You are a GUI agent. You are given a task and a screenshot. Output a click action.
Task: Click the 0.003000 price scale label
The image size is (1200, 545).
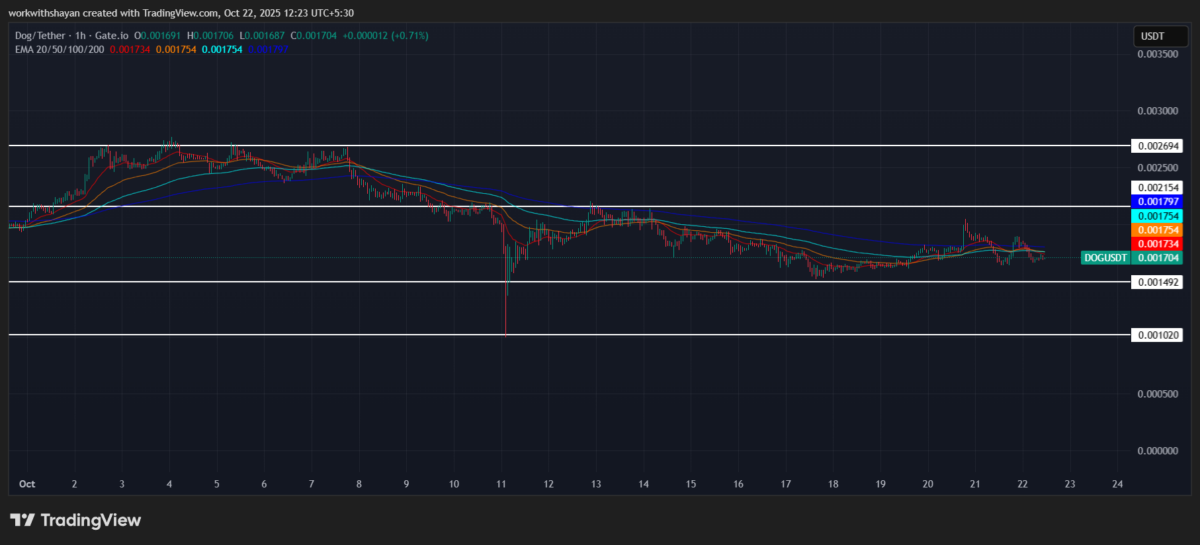click(x=1158, y=110)
